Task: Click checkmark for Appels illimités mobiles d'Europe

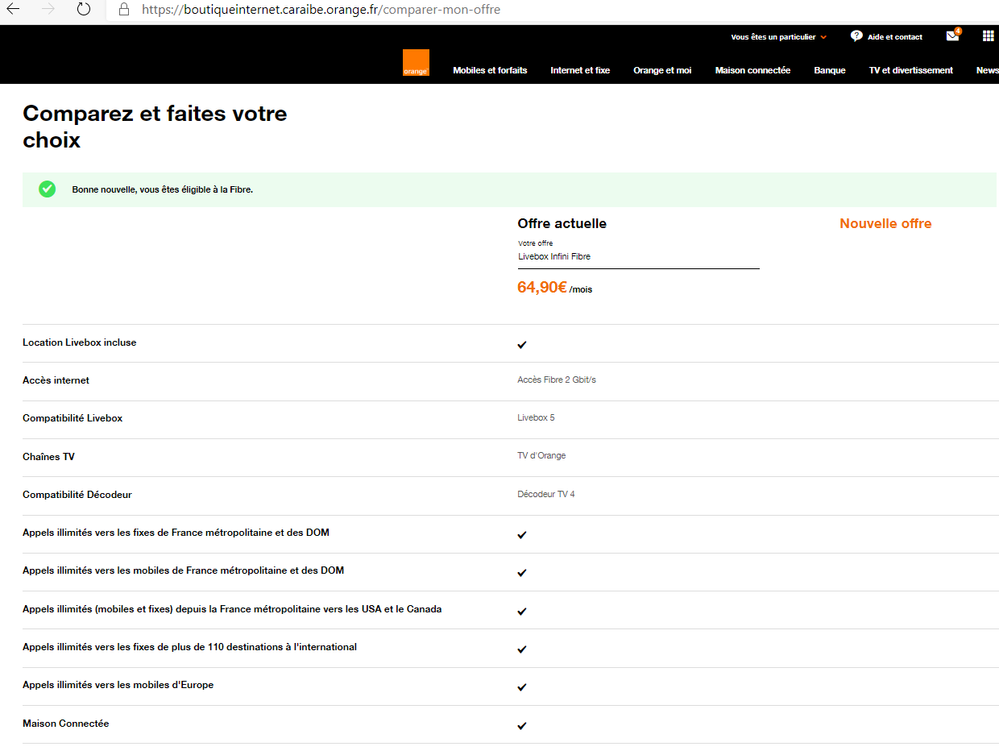Action: click(522, 687)
